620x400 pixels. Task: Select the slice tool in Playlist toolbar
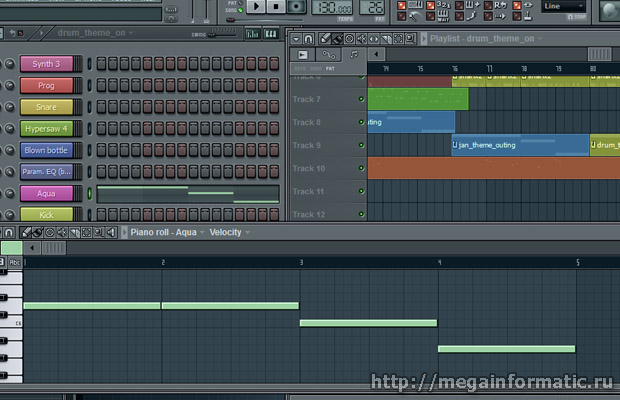[386, 38]
